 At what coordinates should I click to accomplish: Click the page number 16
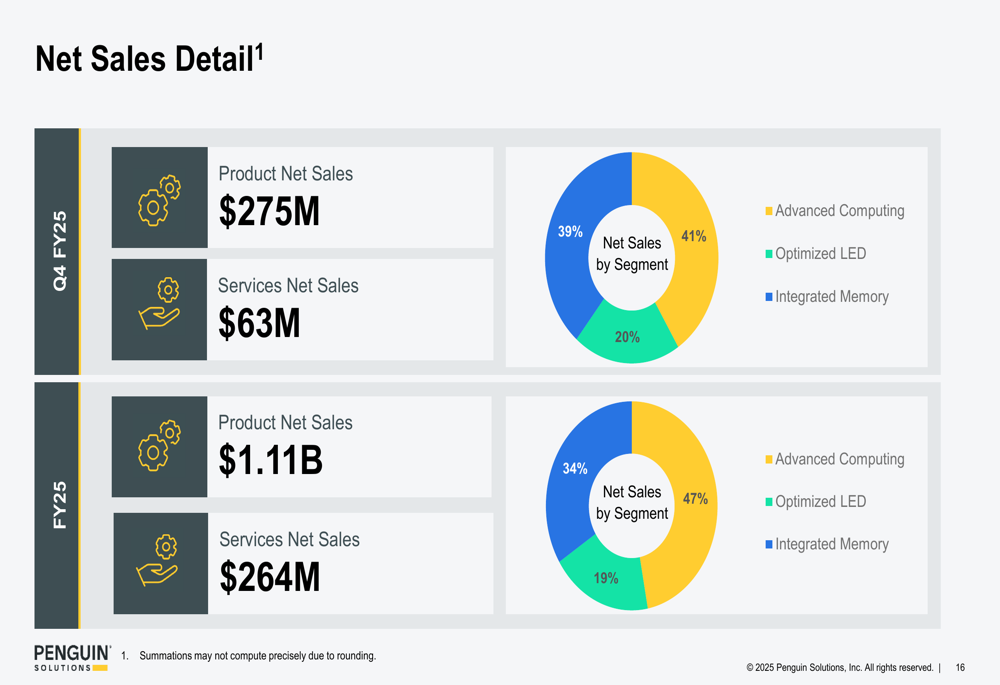point(960,668)
